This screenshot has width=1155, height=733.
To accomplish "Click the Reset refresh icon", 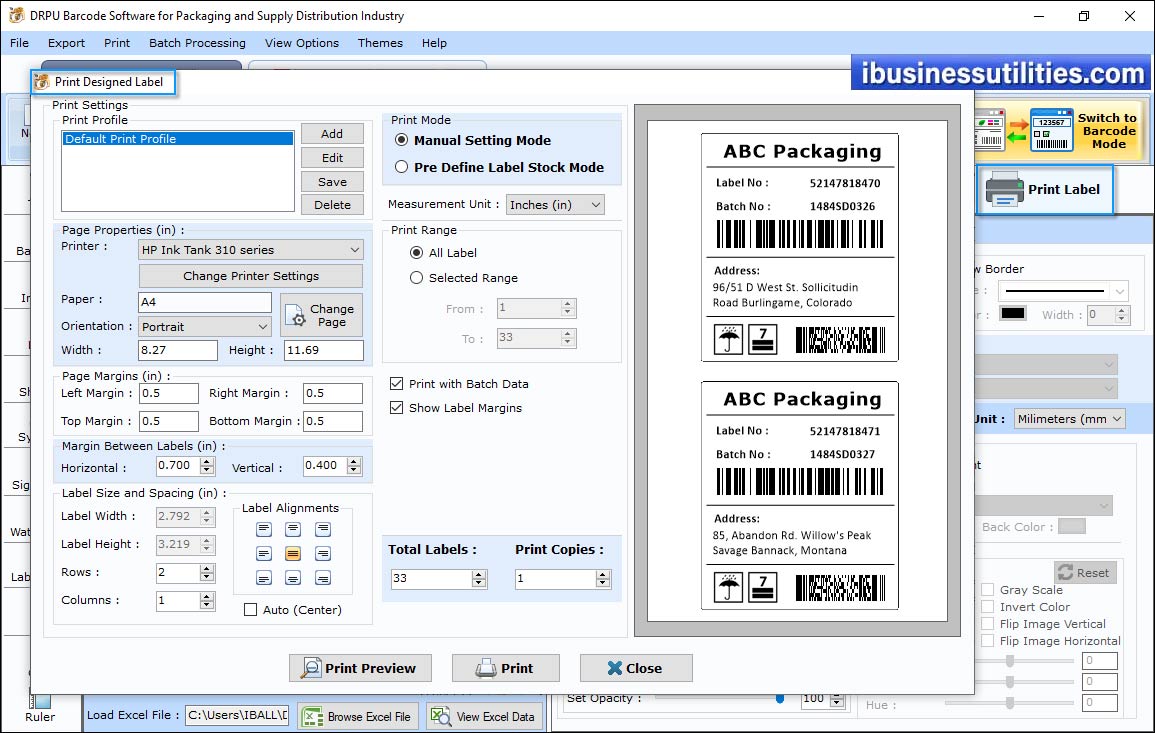I will (x=1065, y=572).
